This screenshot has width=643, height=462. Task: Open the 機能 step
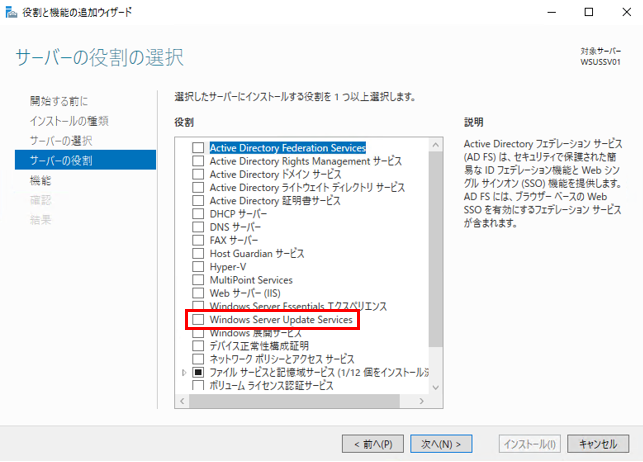point(40,180)
